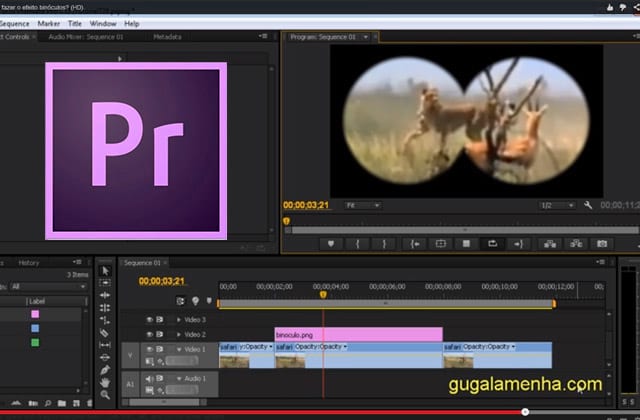Click the green label color swatch
Viewport: 640px width, 420px height.
[35, 342]
